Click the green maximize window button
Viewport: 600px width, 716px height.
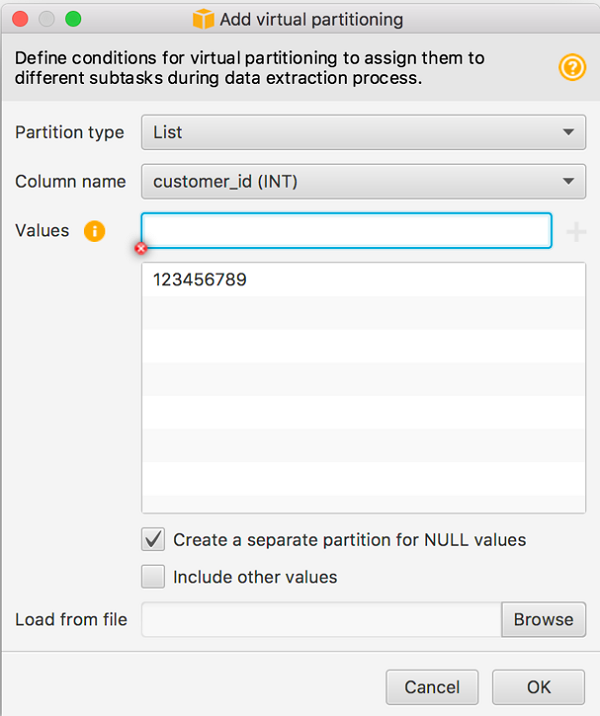[x=72, y=19]
